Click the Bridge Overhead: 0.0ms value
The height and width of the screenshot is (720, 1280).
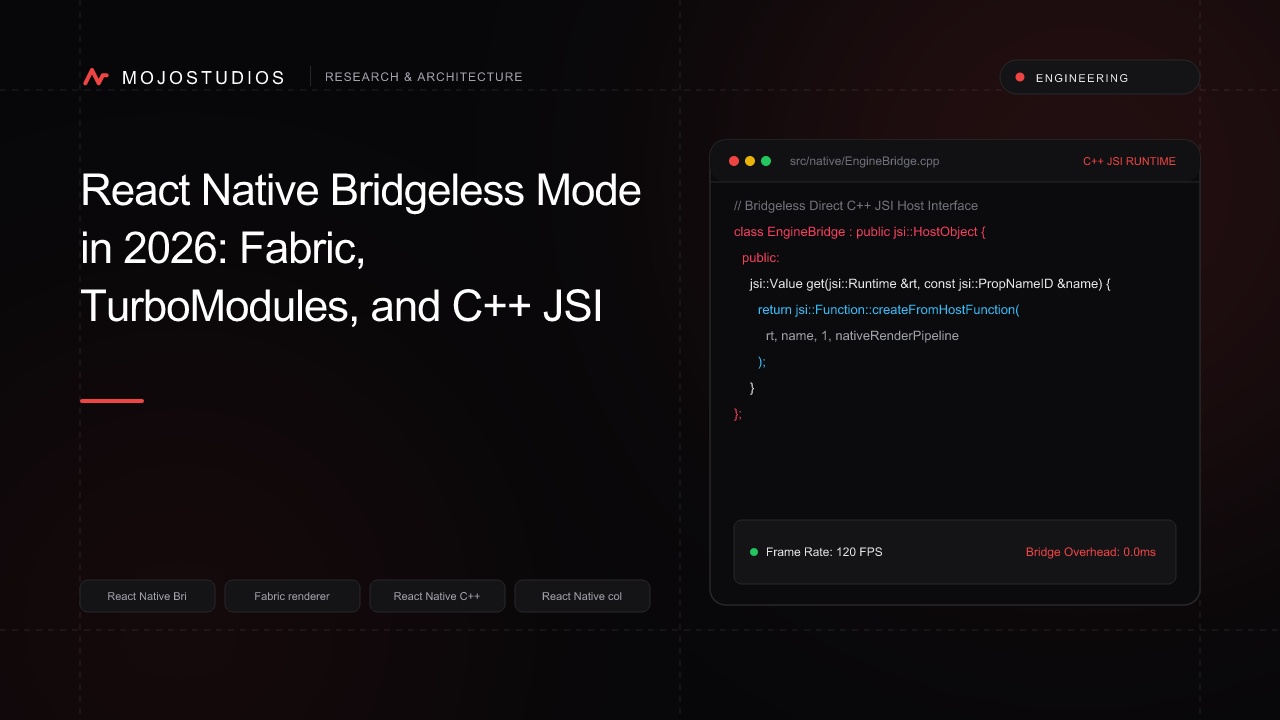click(x=1091, y=552)
